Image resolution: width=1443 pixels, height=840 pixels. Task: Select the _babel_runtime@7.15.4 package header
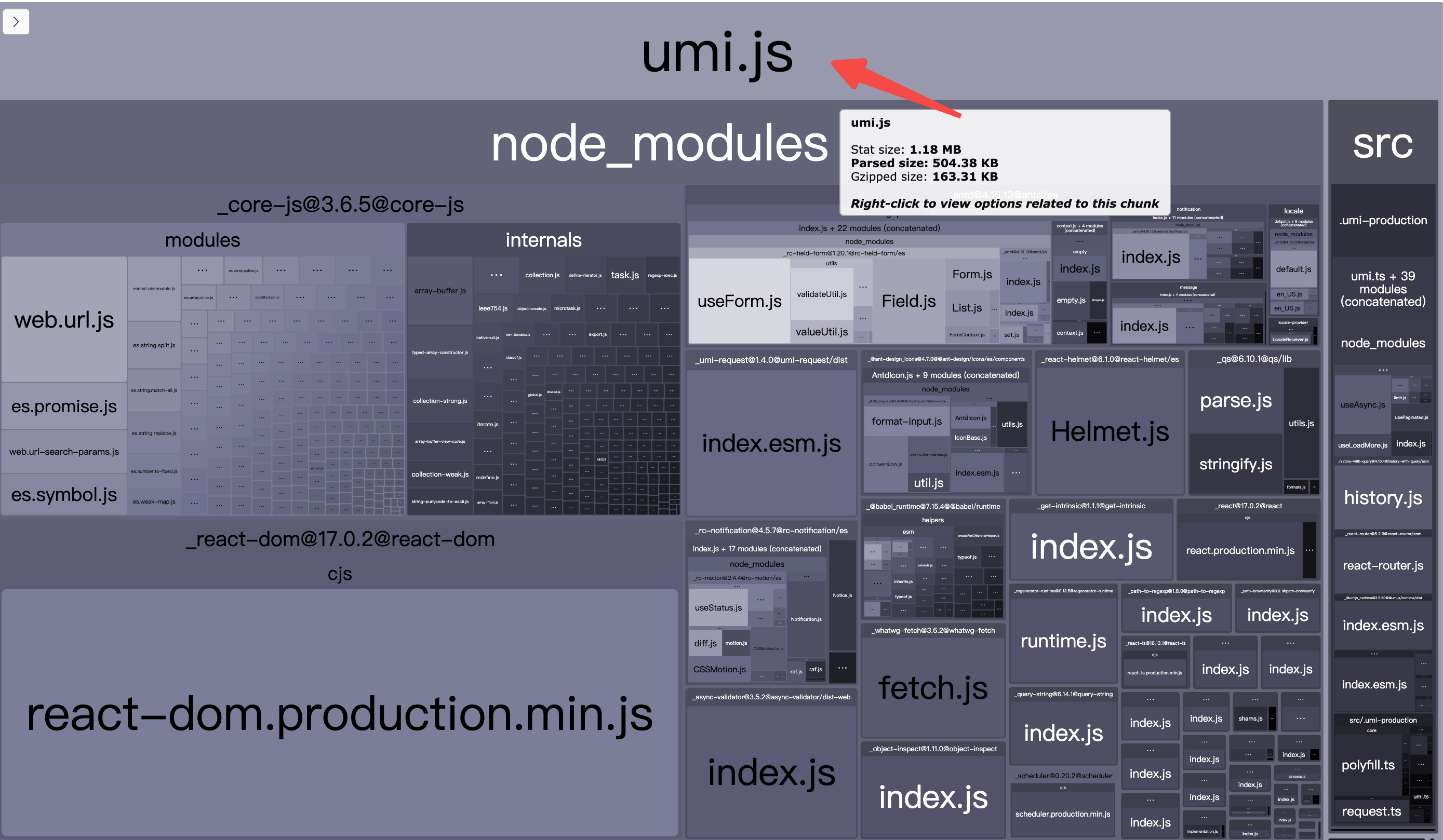pos(933,506)
